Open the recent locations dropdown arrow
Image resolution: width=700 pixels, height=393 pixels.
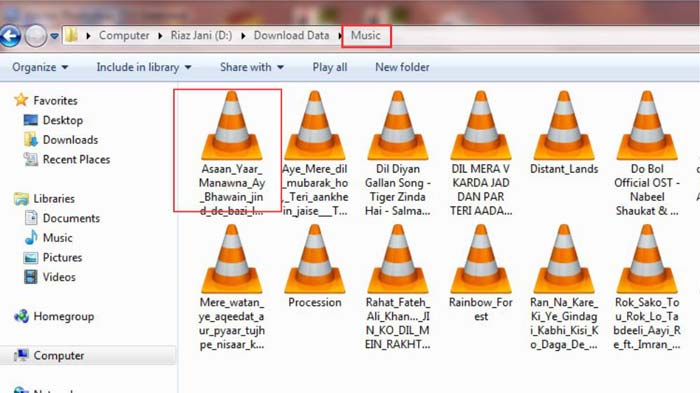click(54, 36)
